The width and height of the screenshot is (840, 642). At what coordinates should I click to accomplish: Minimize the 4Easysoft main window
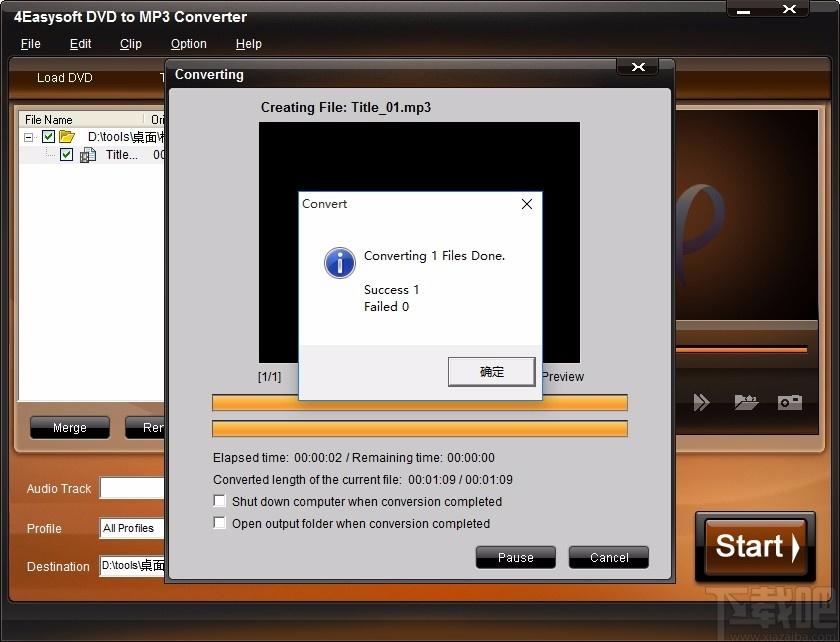[x=744, y=10]
